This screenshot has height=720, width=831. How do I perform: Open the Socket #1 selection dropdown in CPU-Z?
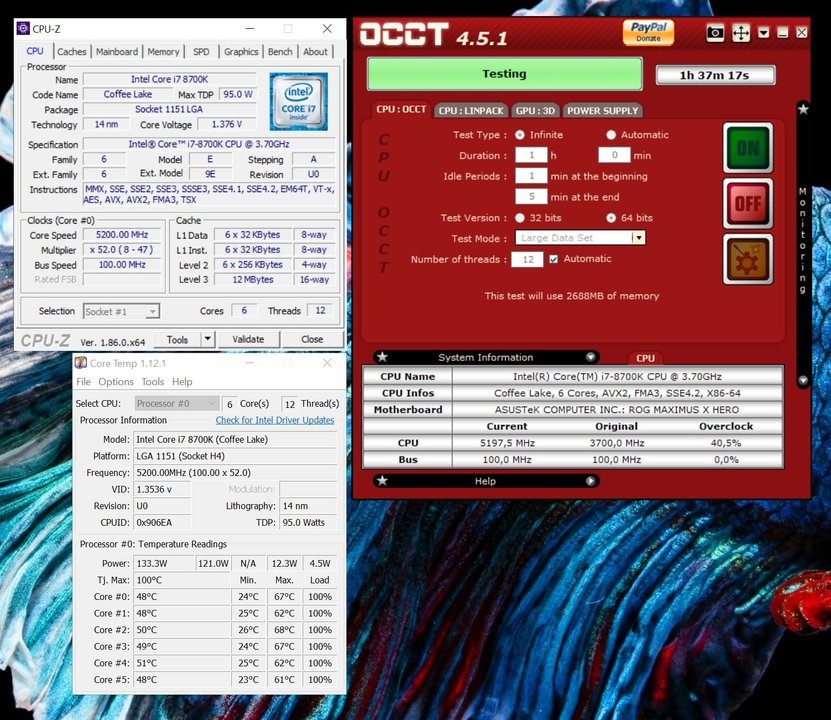click(152, 311)
